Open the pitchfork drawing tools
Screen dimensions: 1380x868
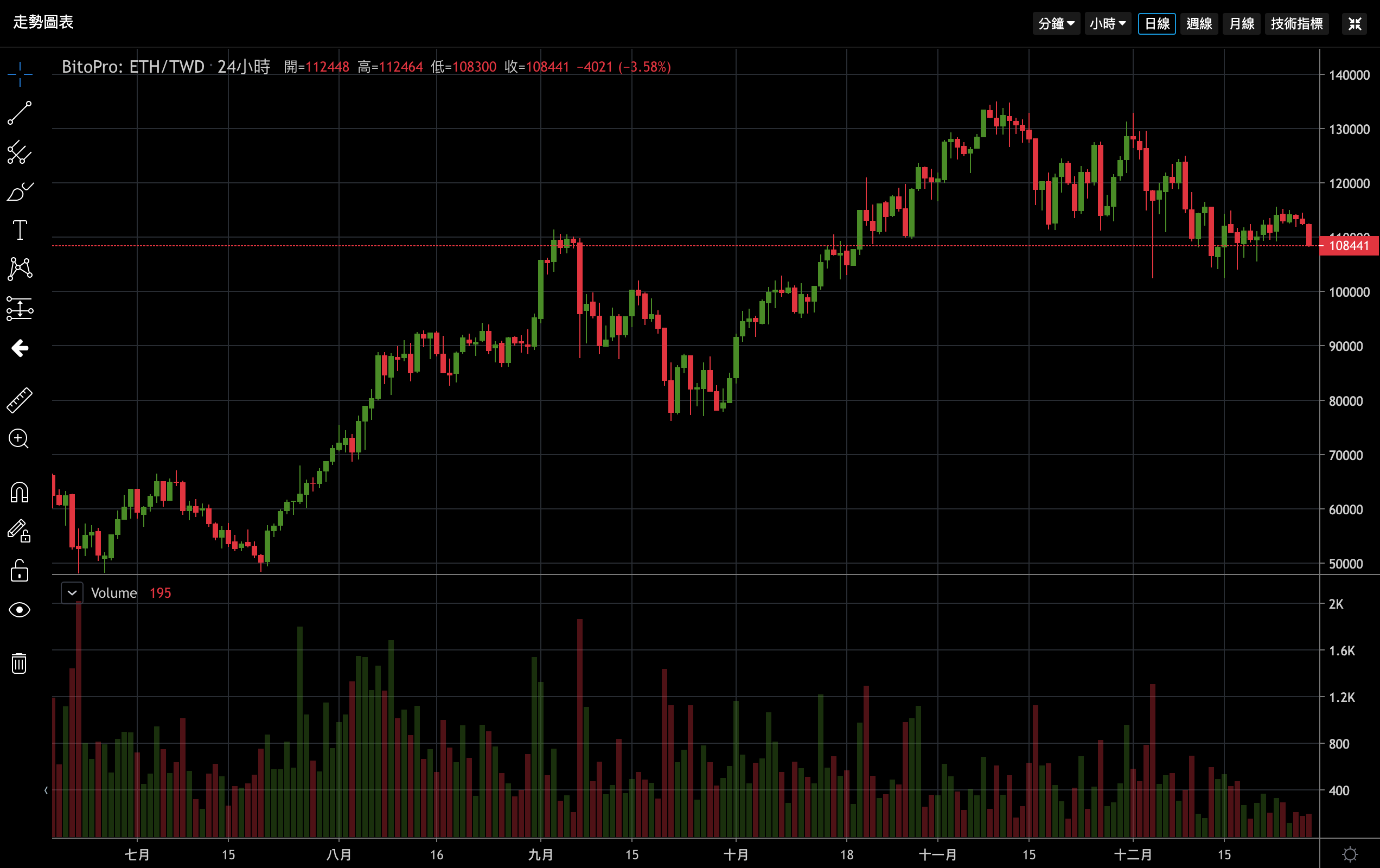(20, 152)
